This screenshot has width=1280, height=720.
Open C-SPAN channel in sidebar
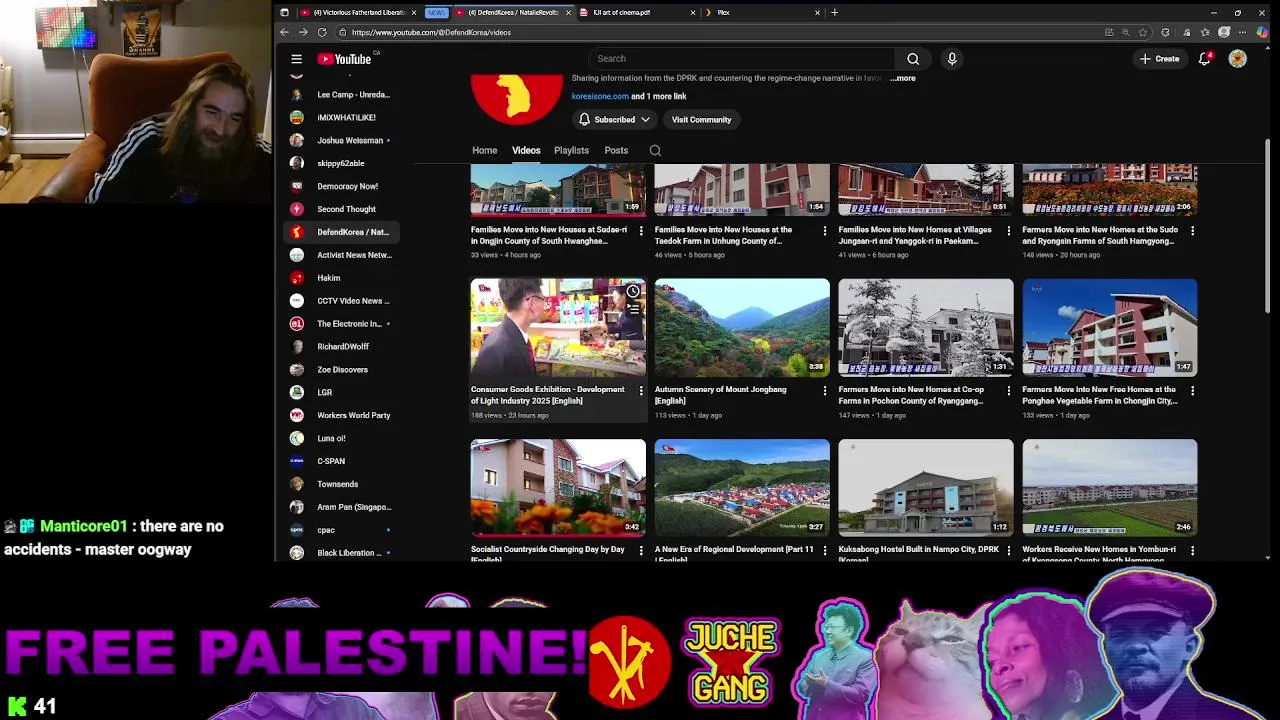coord(340,461)
